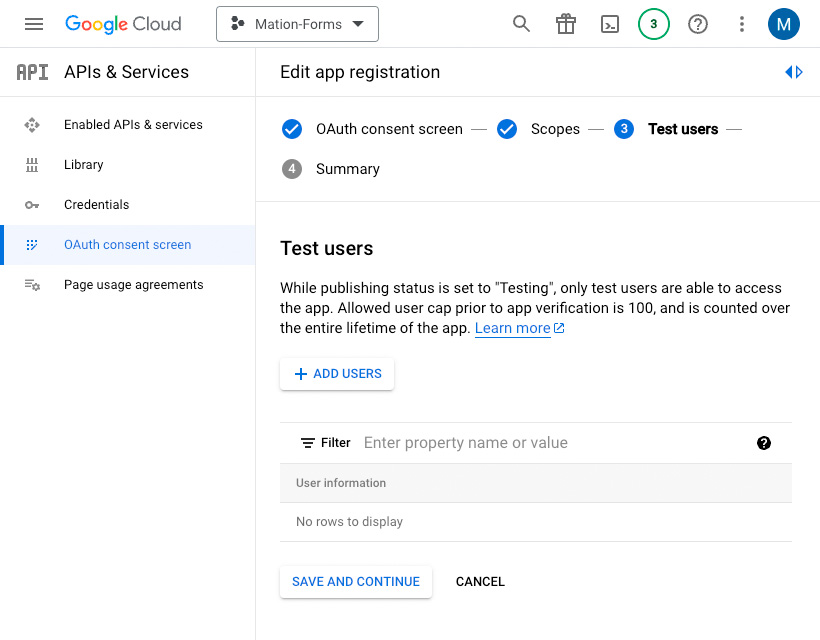Click the plus icon in ADD USERS
Screen dimensions: 820x640
pos(301,374)
